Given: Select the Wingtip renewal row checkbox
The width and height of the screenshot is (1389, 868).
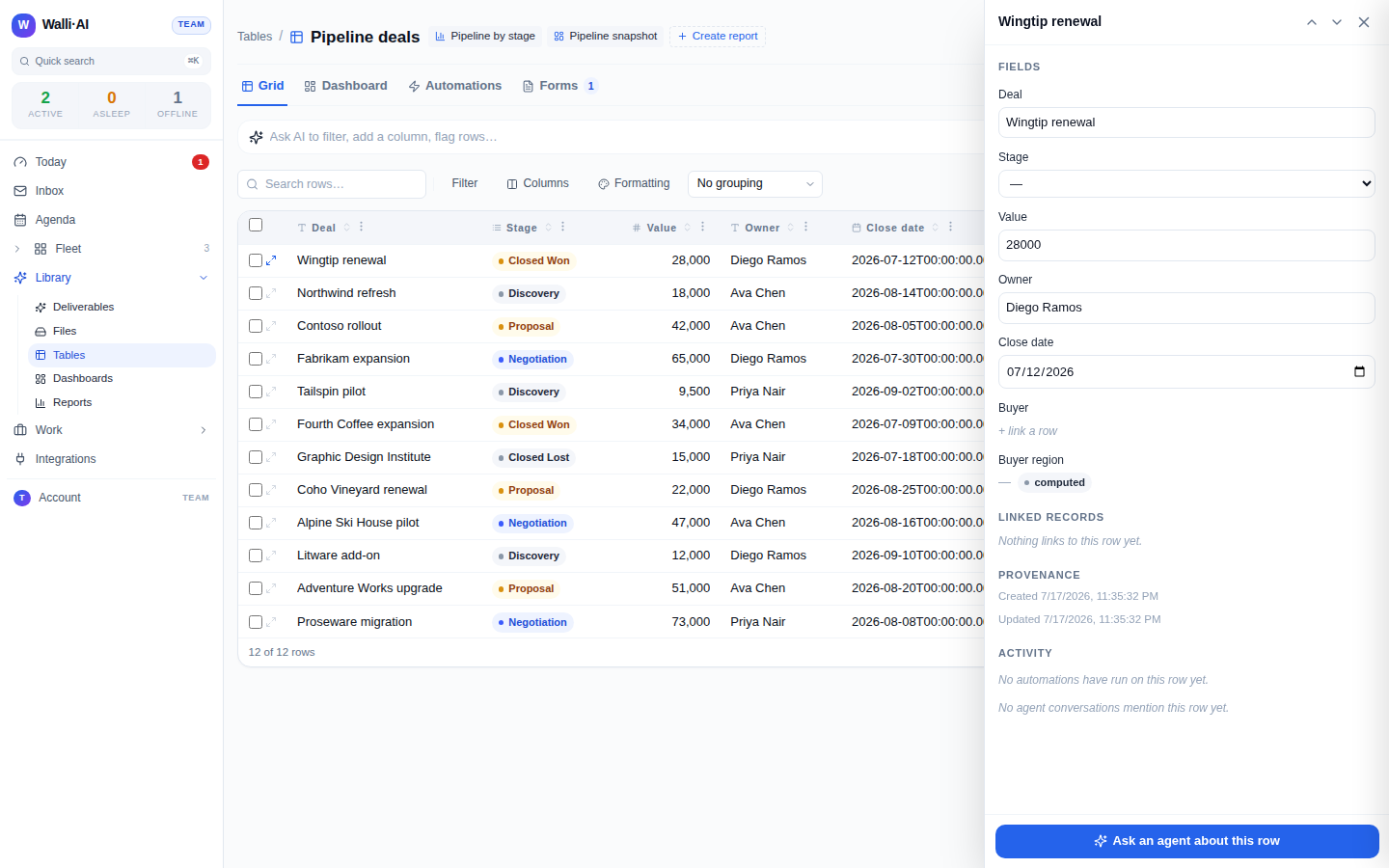Looking at the screenshot, I should coord(256,260).
